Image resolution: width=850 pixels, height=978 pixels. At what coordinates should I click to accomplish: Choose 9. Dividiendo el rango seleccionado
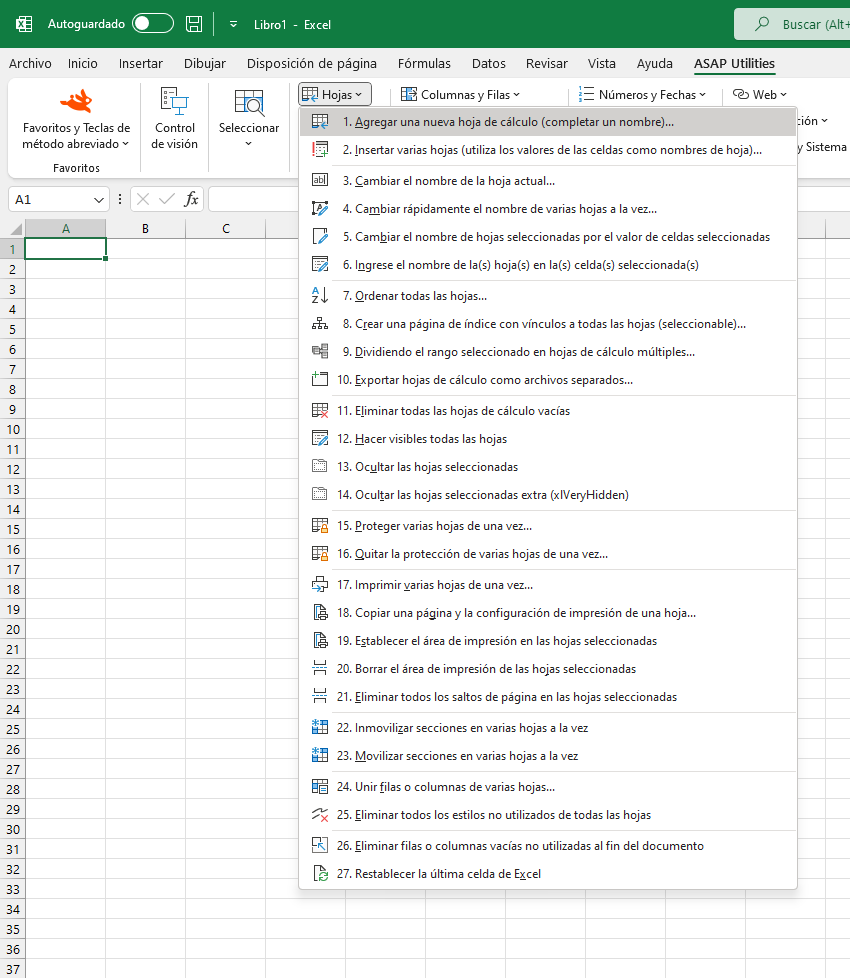tap(548, 352)
